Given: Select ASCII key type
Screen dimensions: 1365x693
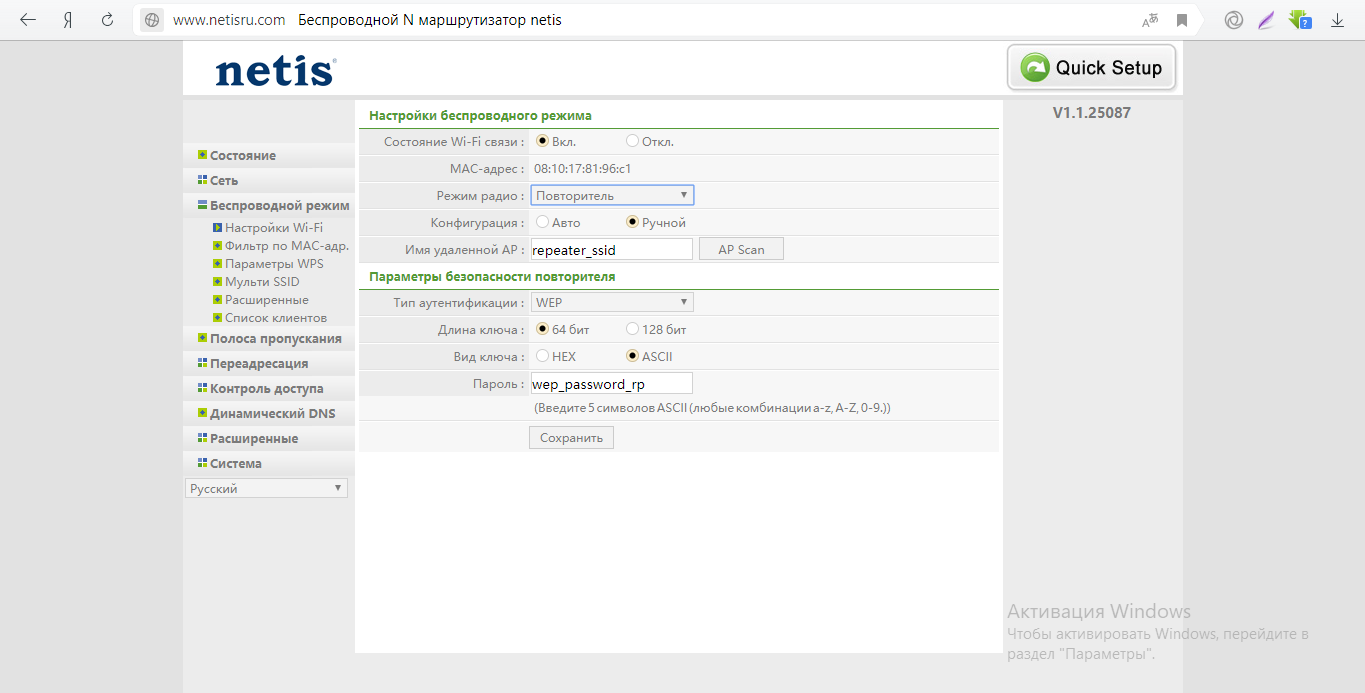Looking at the screenshot, I should click(x=632, y=355).
